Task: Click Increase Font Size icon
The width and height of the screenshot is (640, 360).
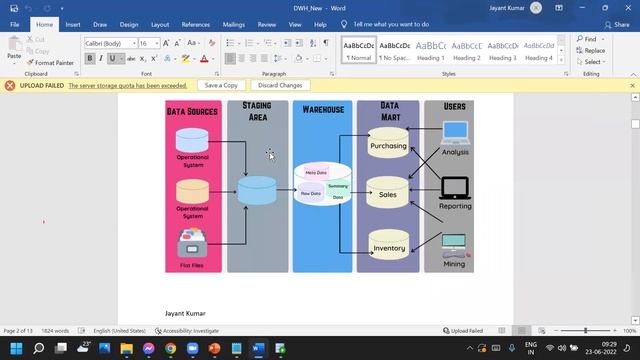Action: point(166,43)
